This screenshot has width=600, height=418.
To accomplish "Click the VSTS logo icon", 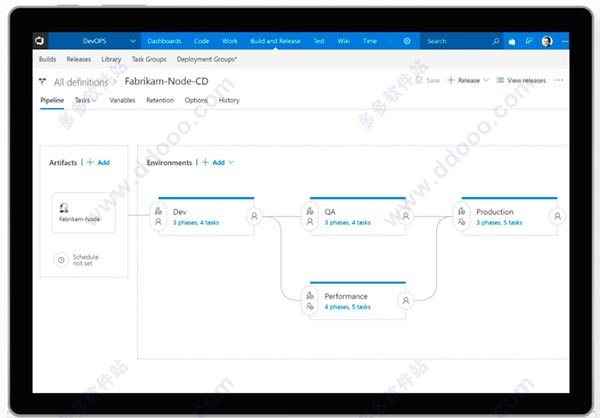I will tap(40, 41).
